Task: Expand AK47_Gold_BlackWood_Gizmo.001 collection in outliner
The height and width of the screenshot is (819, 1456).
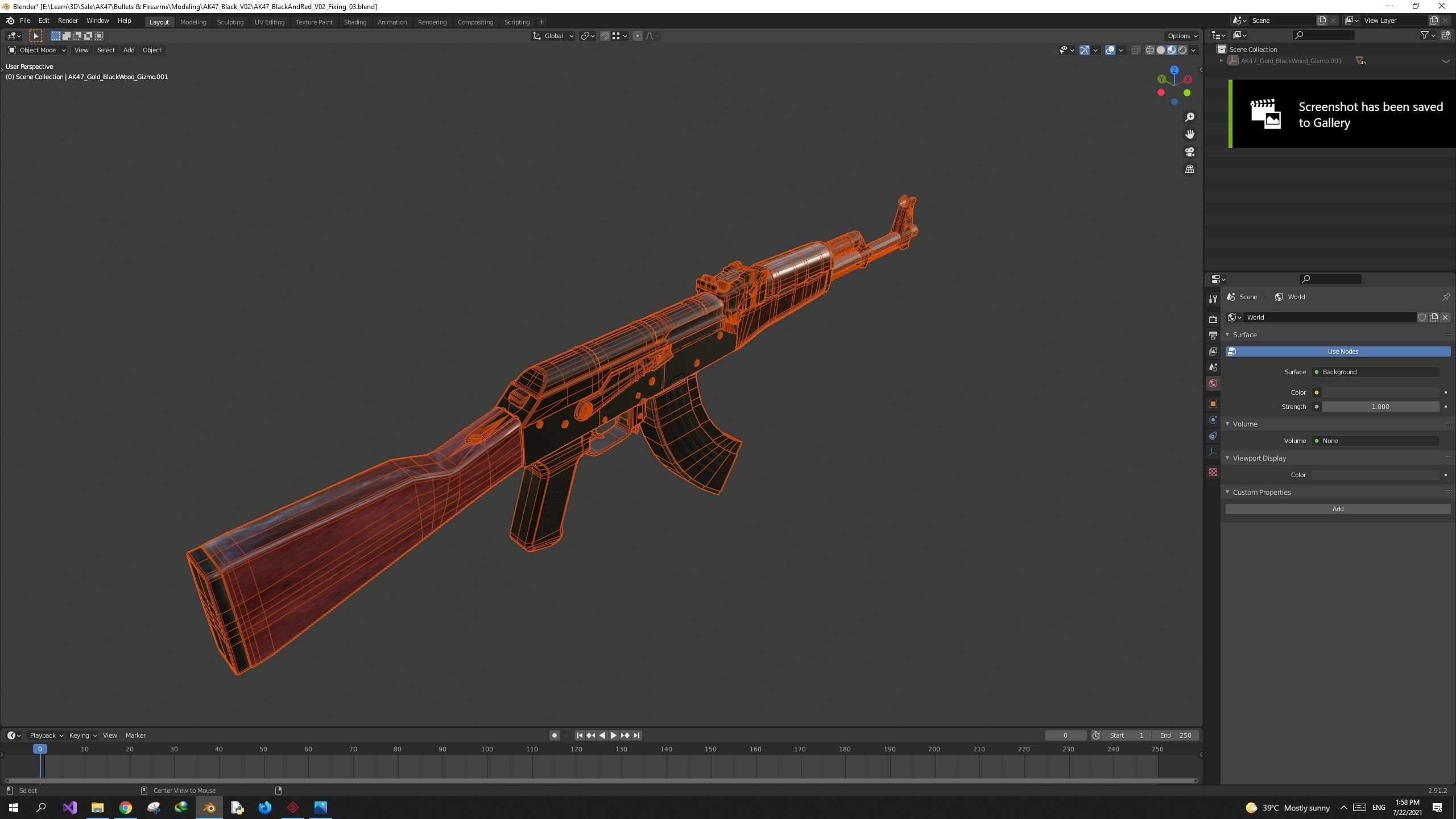Action: pos(1221,61)
